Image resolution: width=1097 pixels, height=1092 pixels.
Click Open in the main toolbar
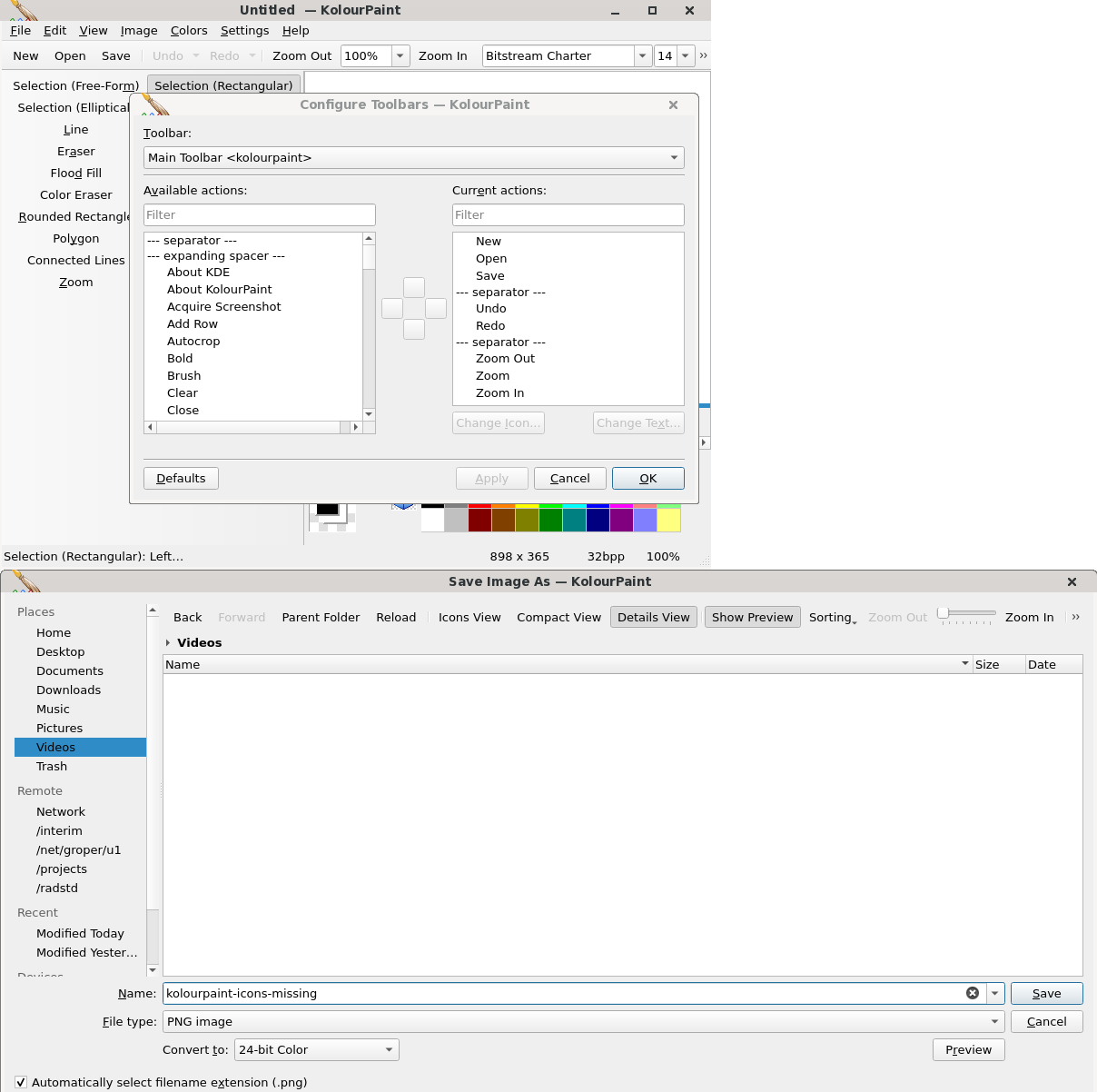tap(70, 55)
